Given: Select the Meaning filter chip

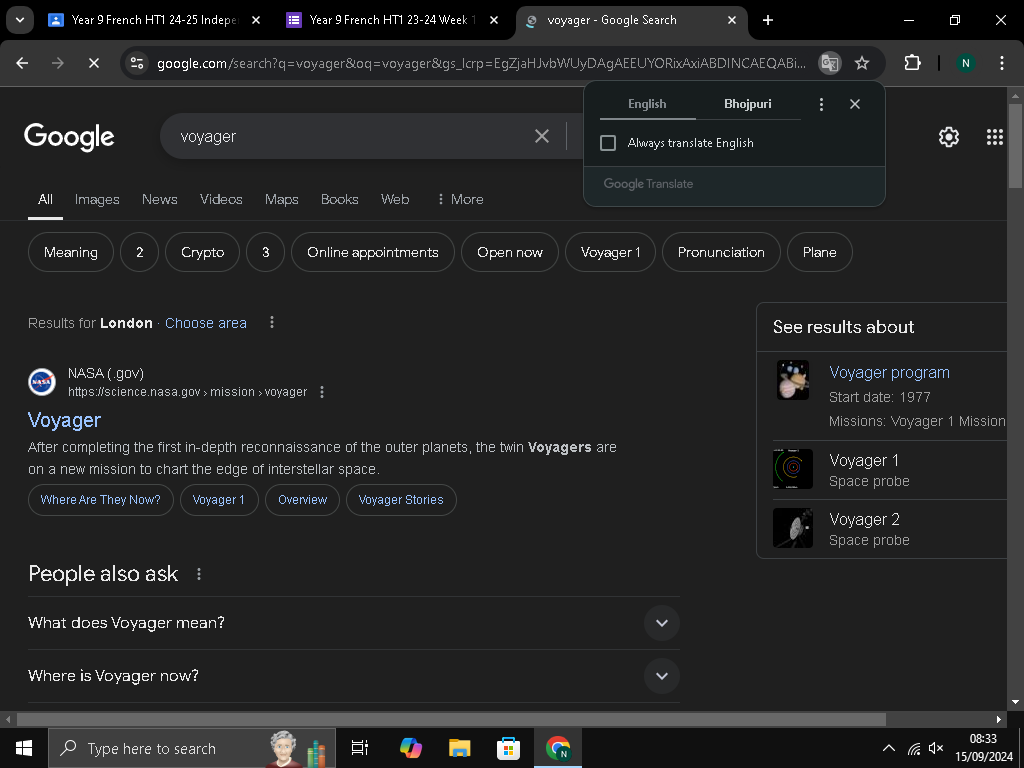Looking at the screenshot, I should (71, 252).
